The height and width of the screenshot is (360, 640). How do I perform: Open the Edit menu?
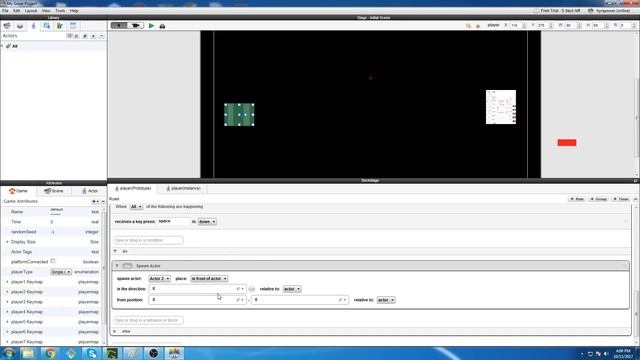16,11
